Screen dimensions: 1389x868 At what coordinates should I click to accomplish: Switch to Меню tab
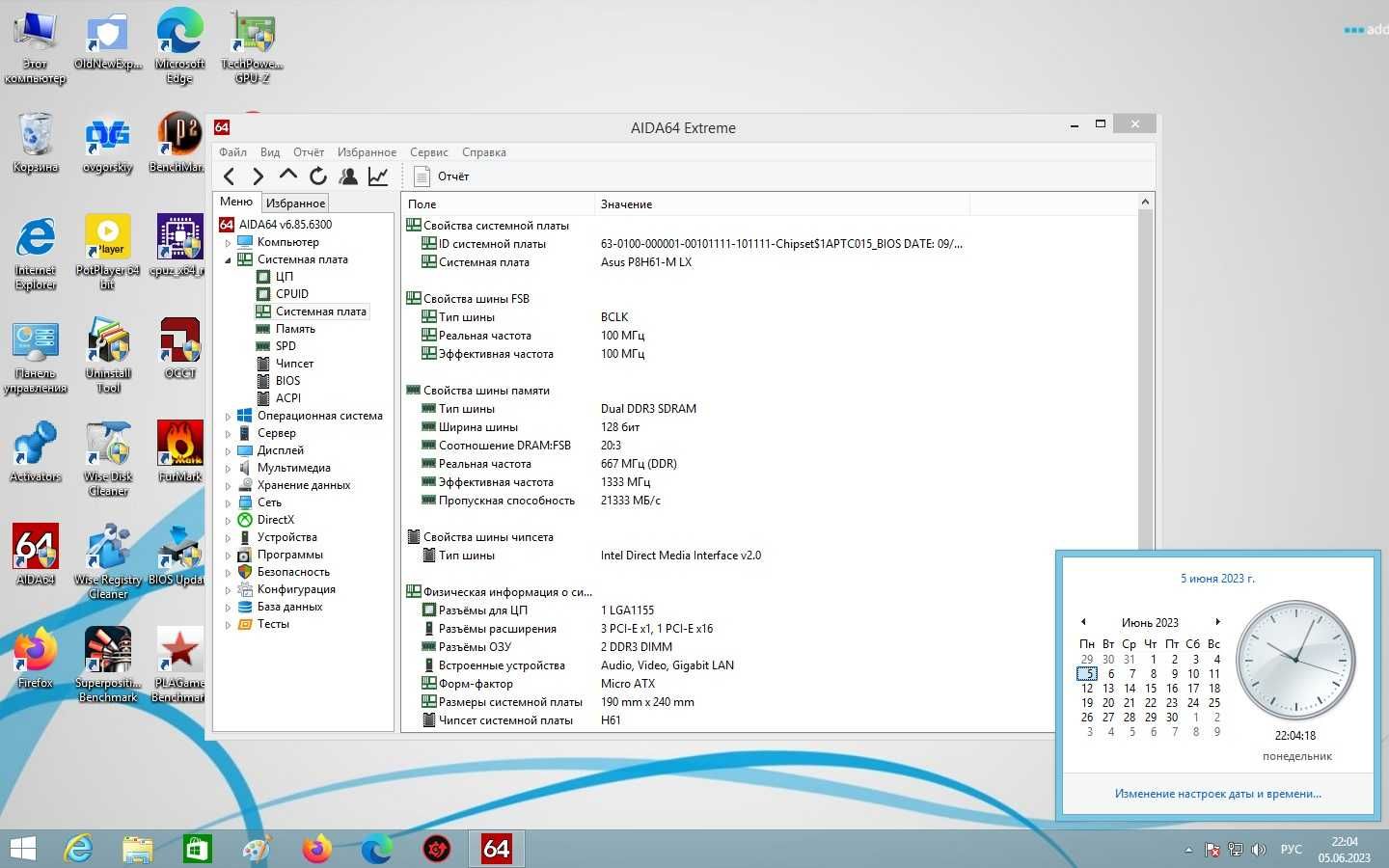(x=236, y=202)
